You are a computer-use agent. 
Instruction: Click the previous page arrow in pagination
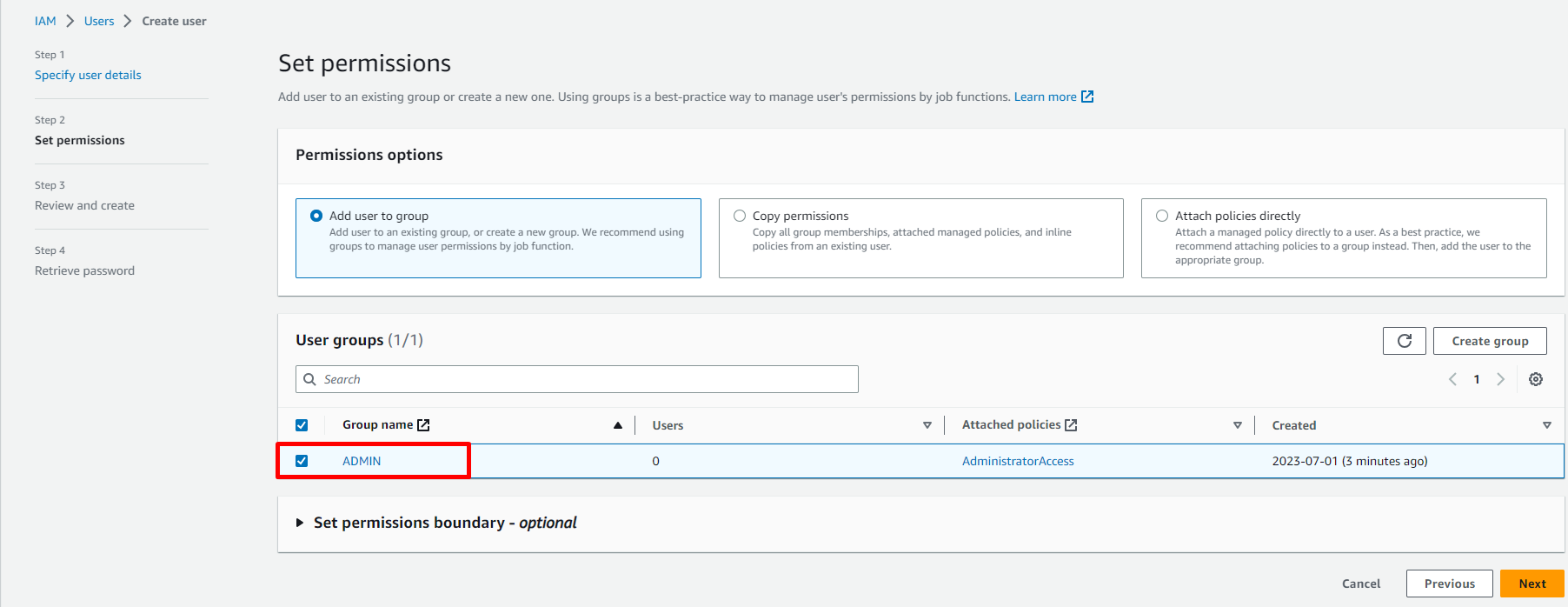(1452, 379)
